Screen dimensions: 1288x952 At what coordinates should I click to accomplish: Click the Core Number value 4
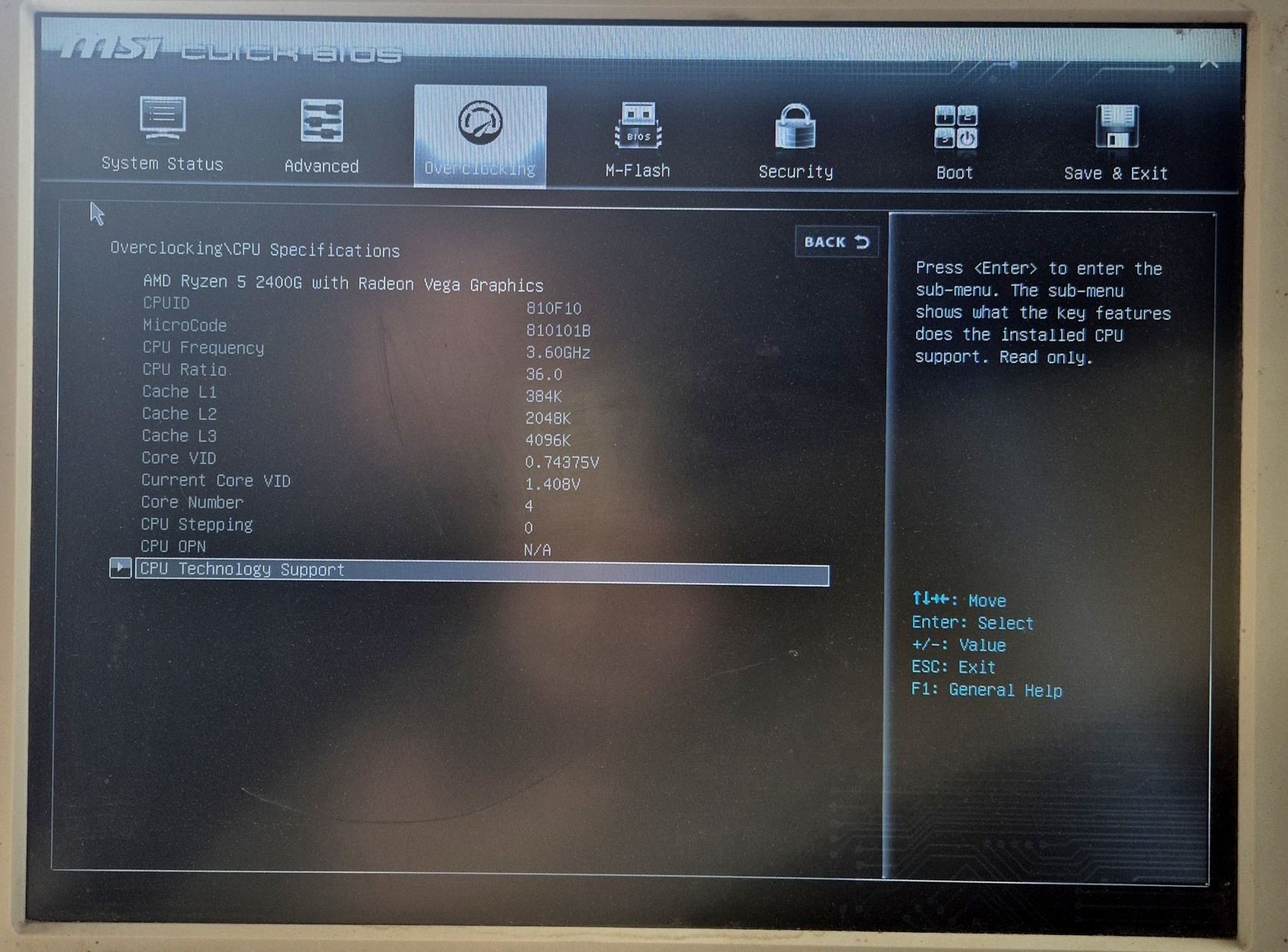[x=529, y=506]
